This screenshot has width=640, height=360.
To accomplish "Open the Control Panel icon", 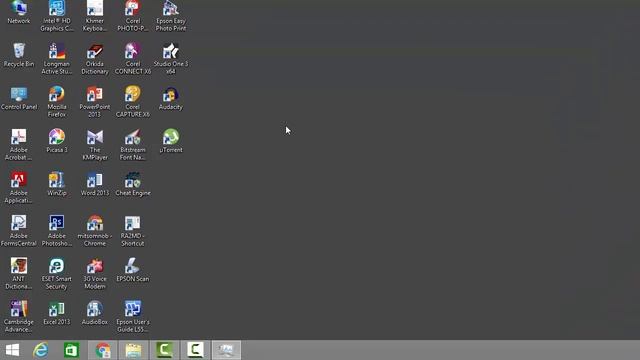I will [19, 98].
